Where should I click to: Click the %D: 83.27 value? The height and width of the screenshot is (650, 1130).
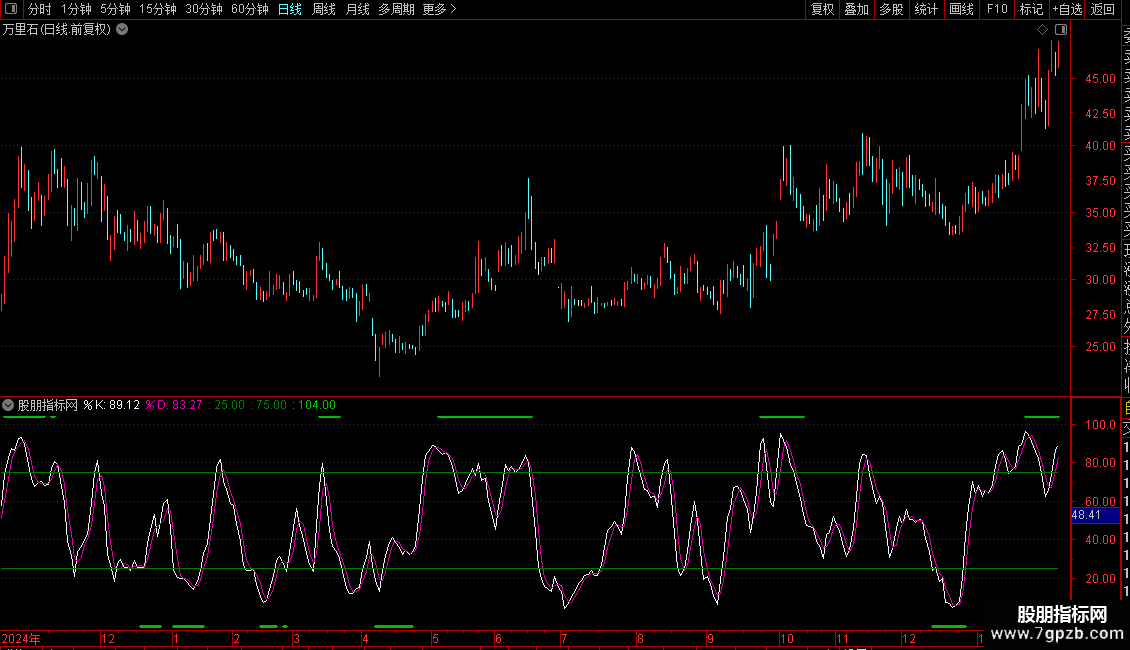174,405
